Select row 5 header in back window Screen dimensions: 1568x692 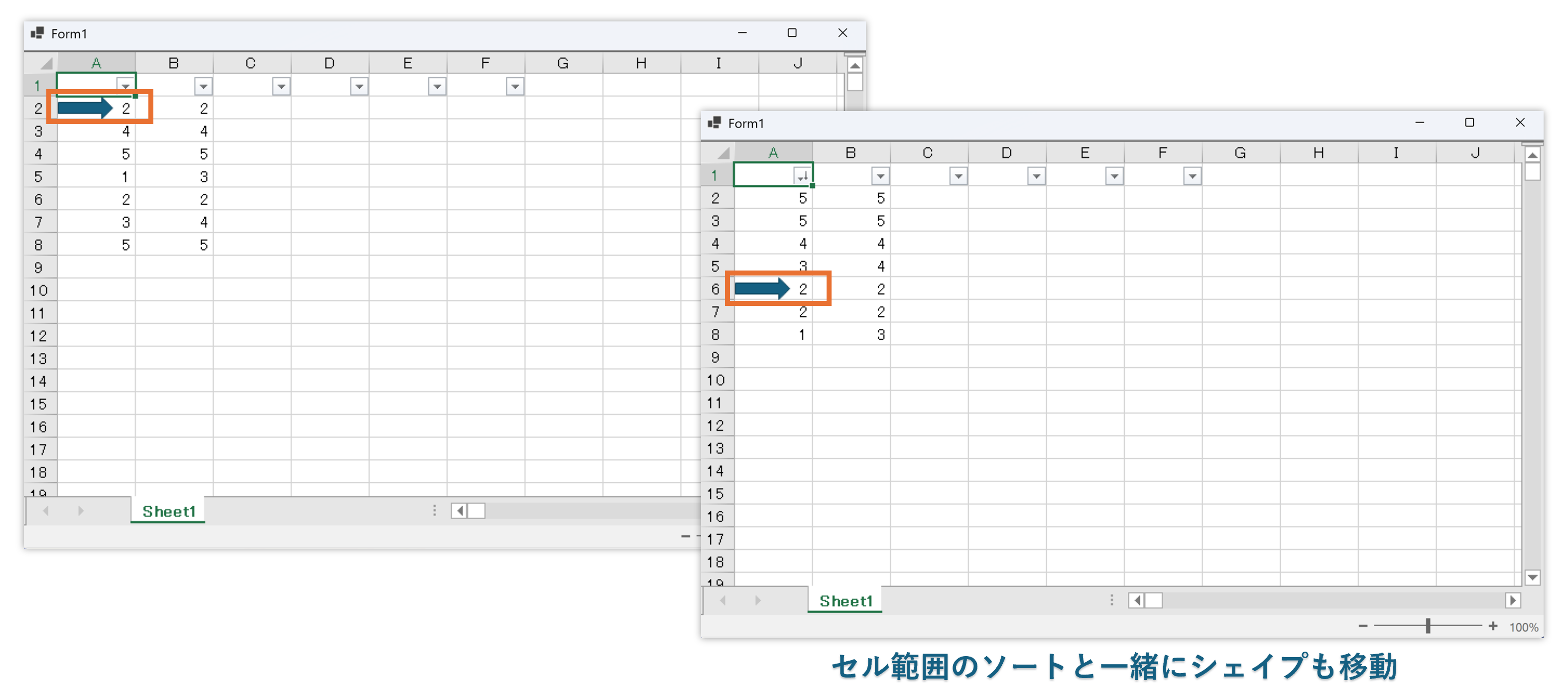(39, 177)
